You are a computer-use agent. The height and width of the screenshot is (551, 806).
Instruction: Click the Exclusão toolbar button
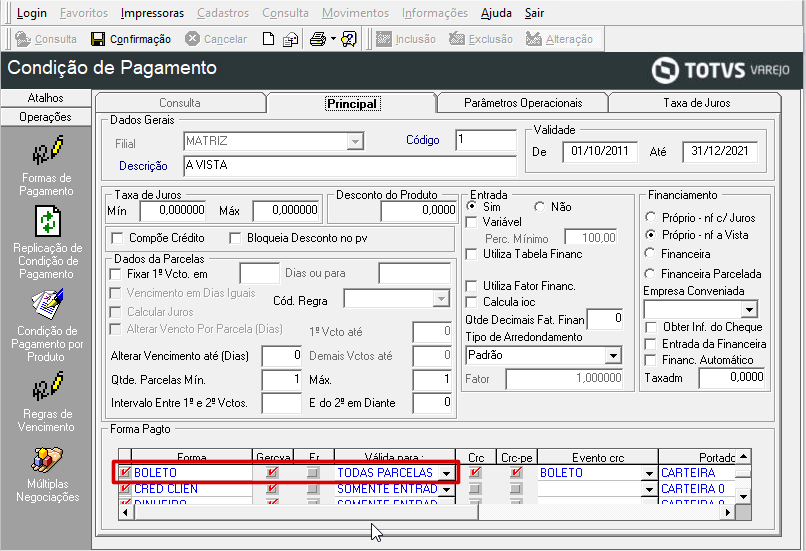(481, 39)
